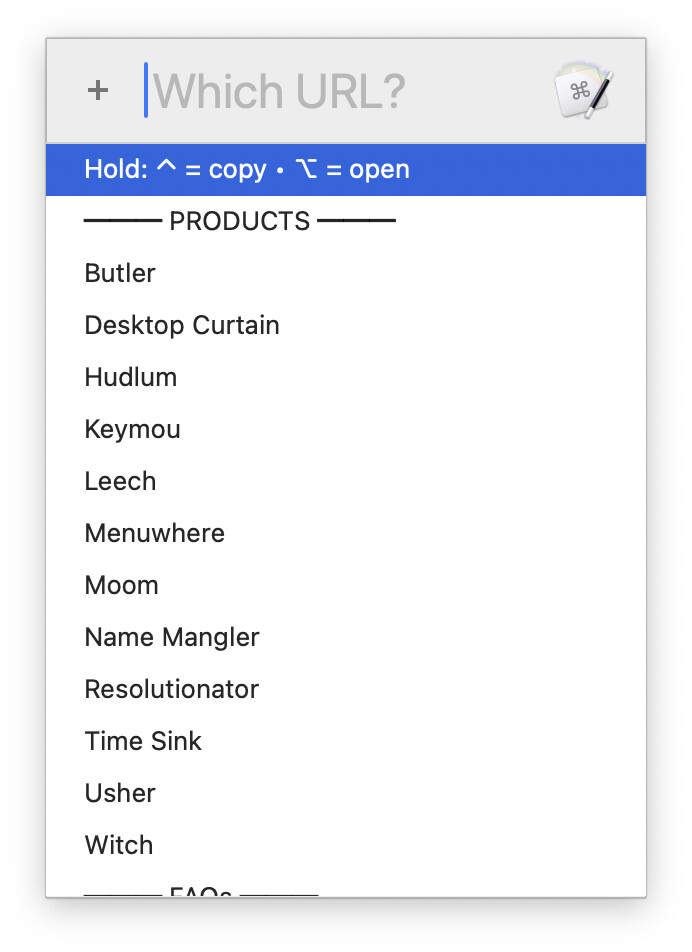Pick Hudlum from the products list
Image resolution: width=692 pixels, height=952 pixels.
131,377
